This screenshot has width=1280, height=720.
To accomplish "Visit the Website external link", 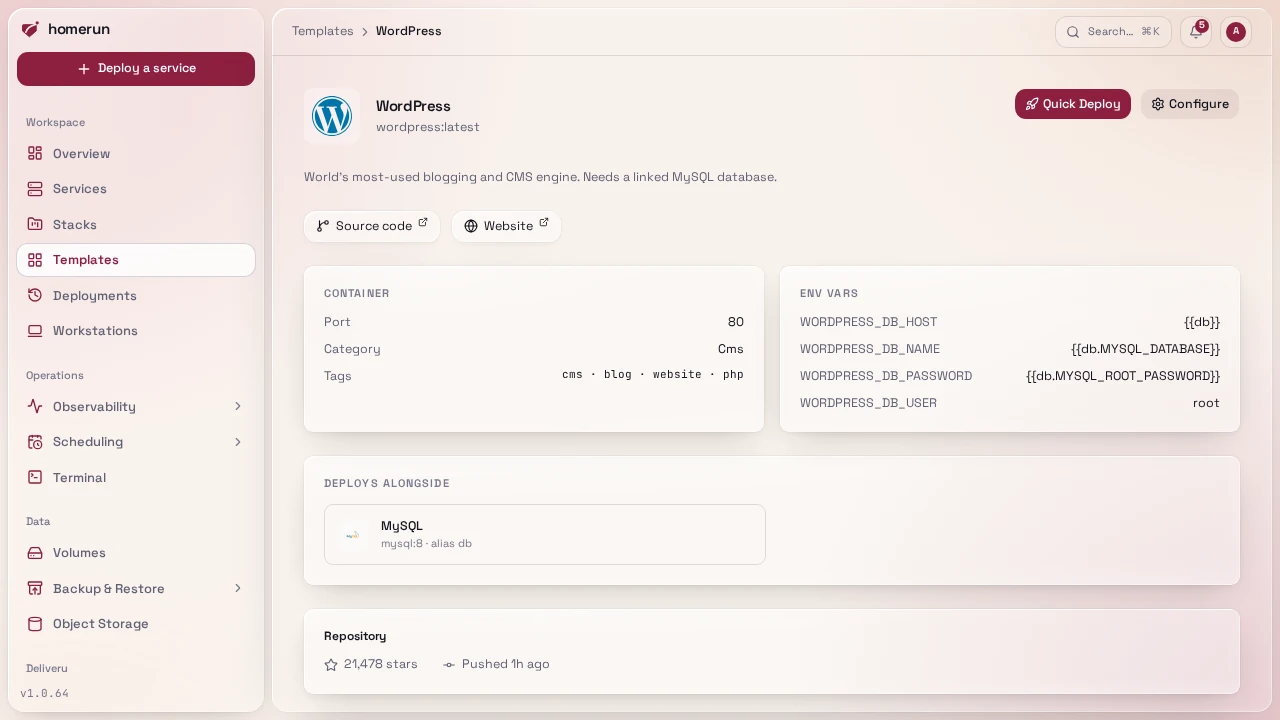I will [506, 226].
